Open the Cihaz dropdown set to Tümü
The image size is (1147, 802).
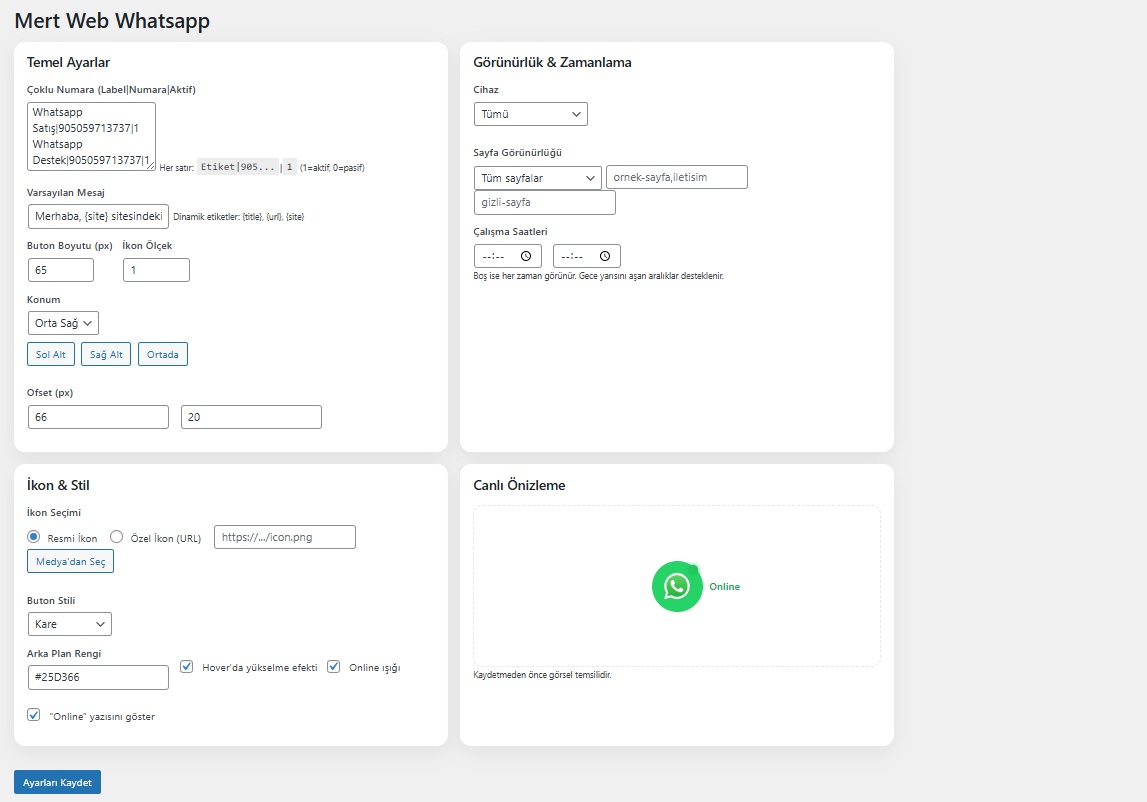531,114
